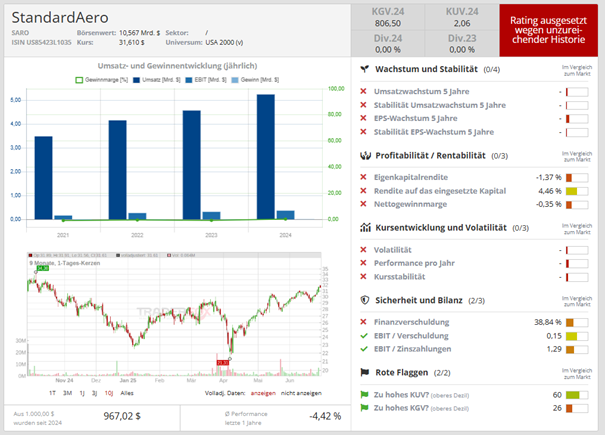Click the red X beside Rendite auf das eingesetzte Kapital
Screen dimensions: 605x435
coord(363,191)
